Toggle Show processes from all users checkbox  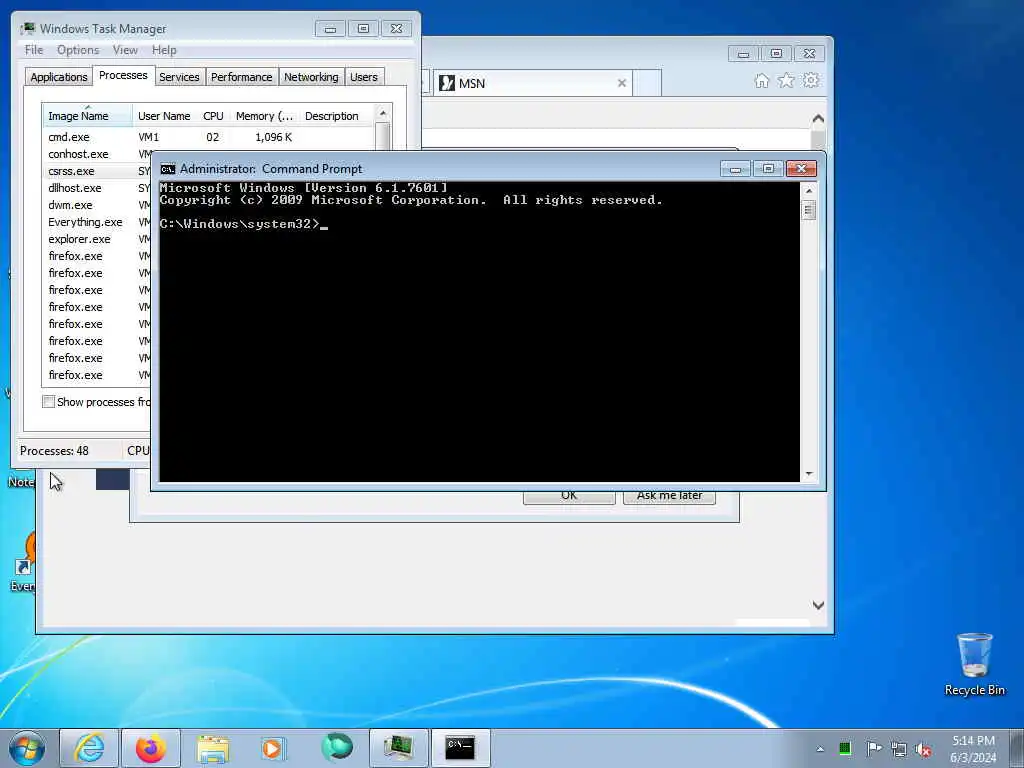coord(48,402)
